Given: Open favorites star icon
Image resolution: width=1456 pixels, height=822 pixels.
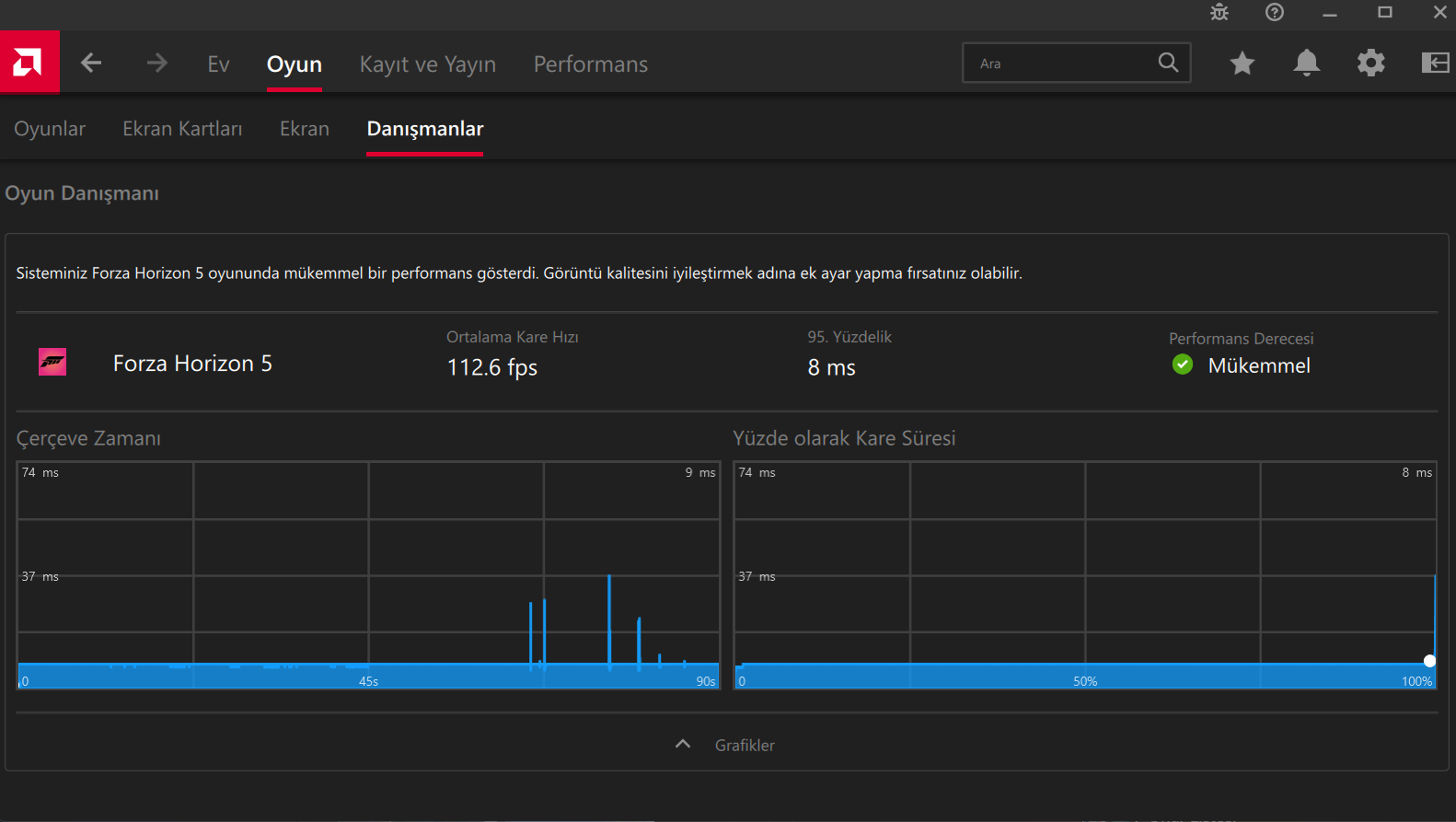Looking at the screenshot, I should tap(1242, 63).
